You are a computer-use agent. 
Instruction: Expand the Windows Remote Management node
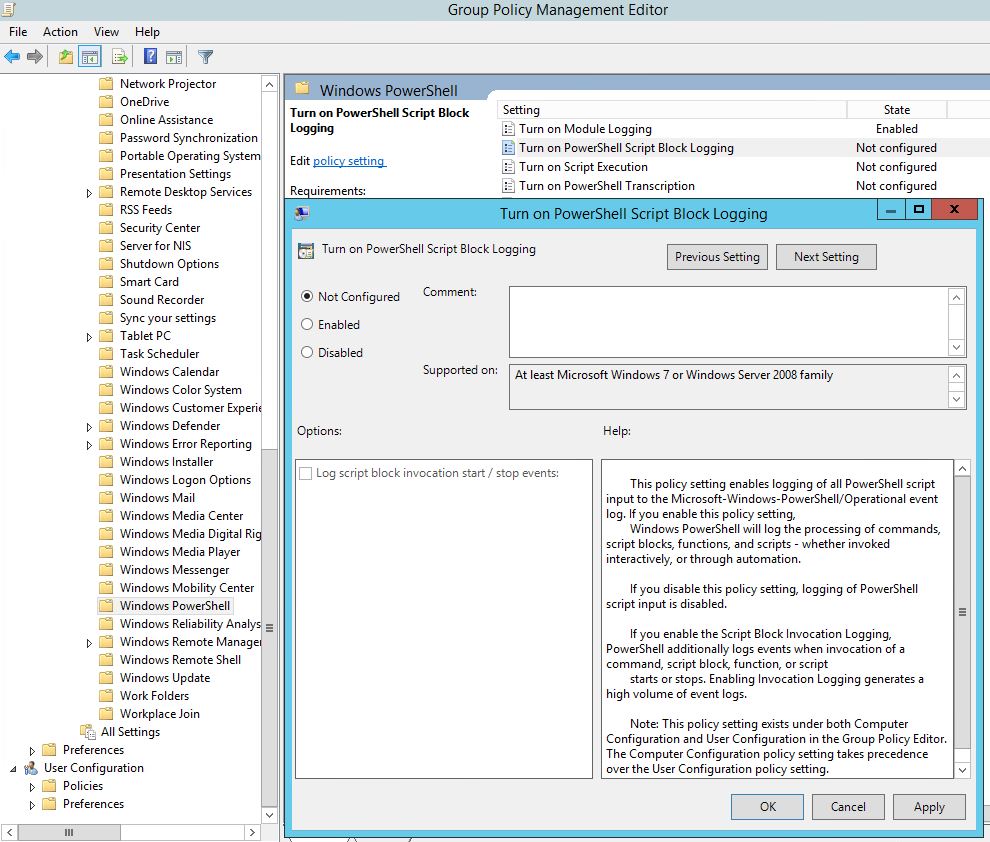[89, 643]
